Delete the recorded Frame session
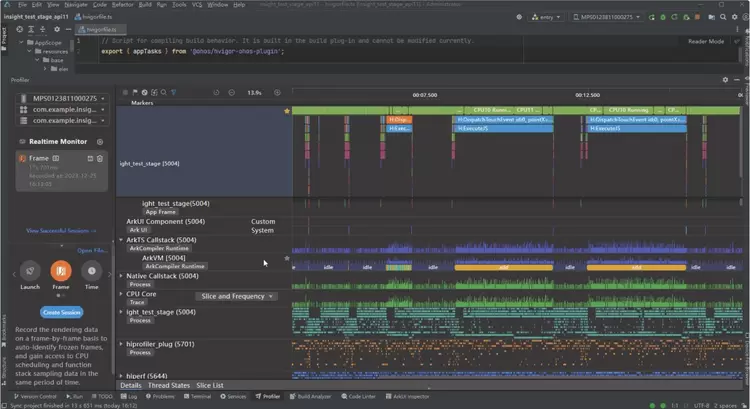This screenshot has width=750, height=409. 100,159
